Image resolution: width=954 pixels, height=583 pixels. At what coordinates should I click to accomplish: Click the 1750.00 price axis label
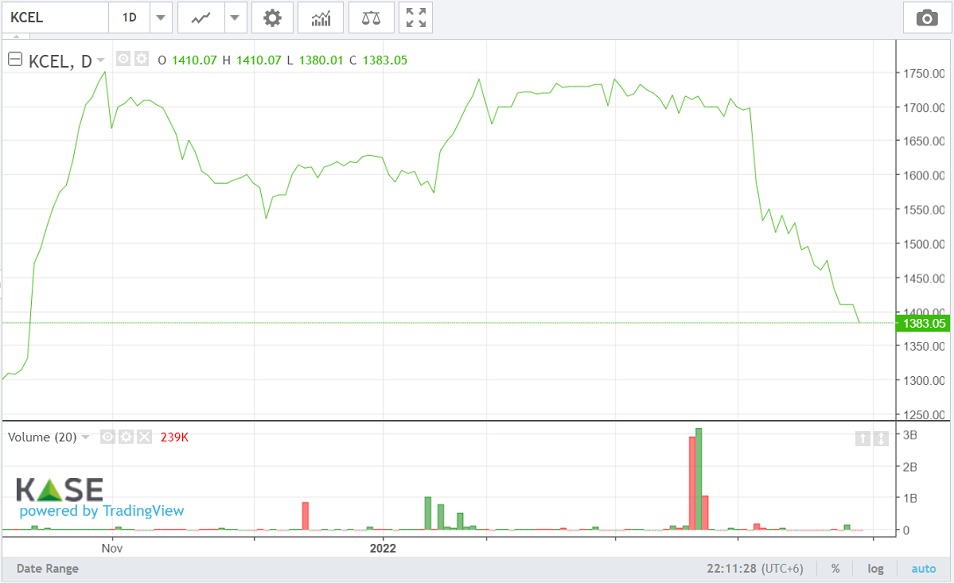point(924,74)
